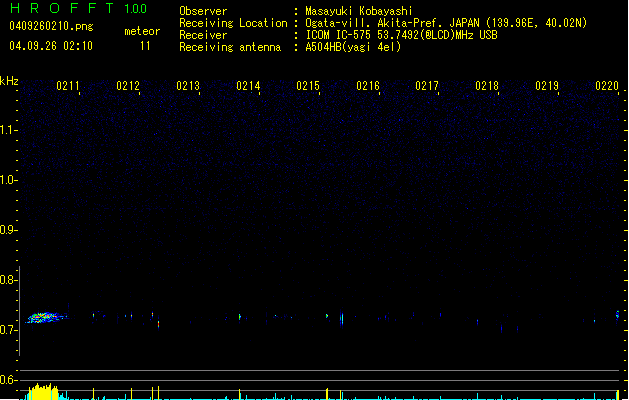629x400 pixels.
Task: Click the large meteor echo near 0210
Action: pyautogui.click(x=46, y=318)
